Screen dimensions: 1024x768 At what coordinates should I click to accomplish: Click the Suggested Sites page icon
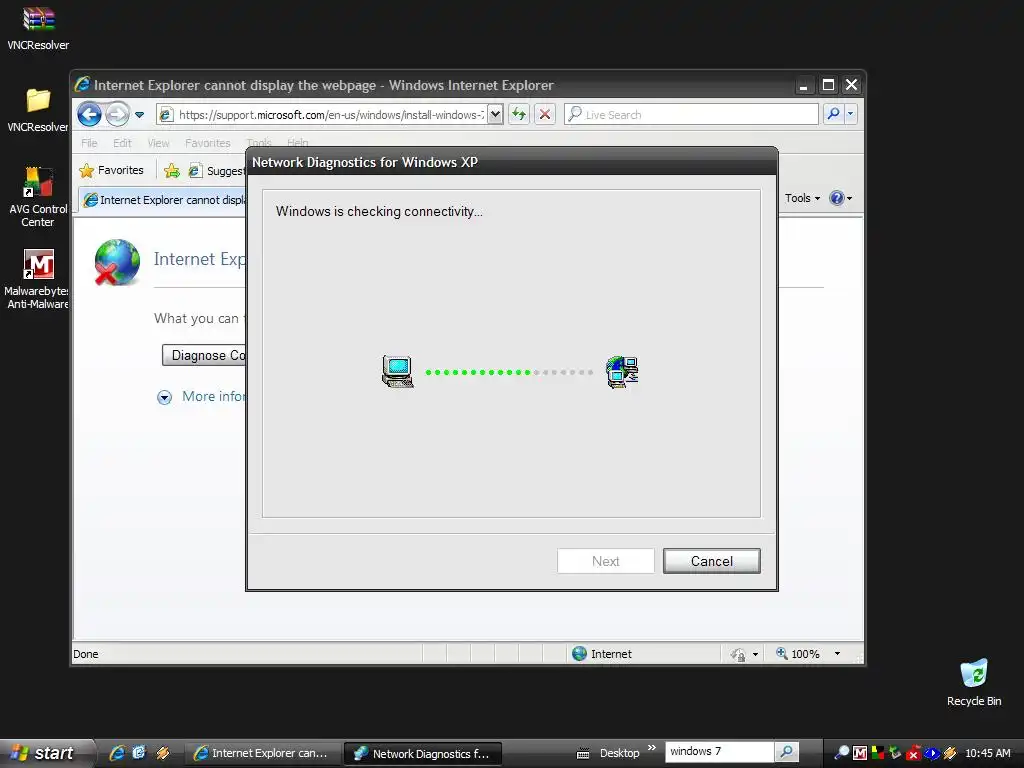[x=195, y=171]
